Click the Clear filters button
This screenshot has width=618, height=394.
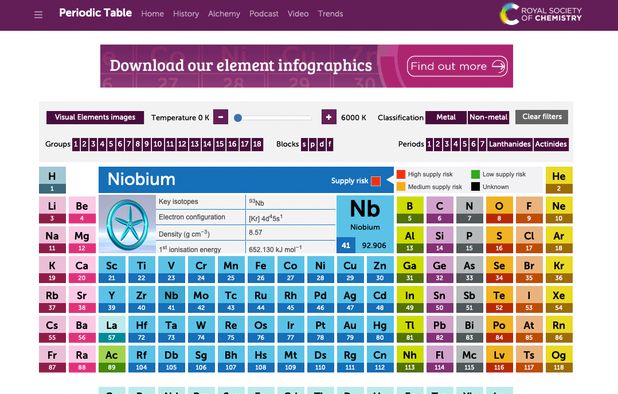542,117
